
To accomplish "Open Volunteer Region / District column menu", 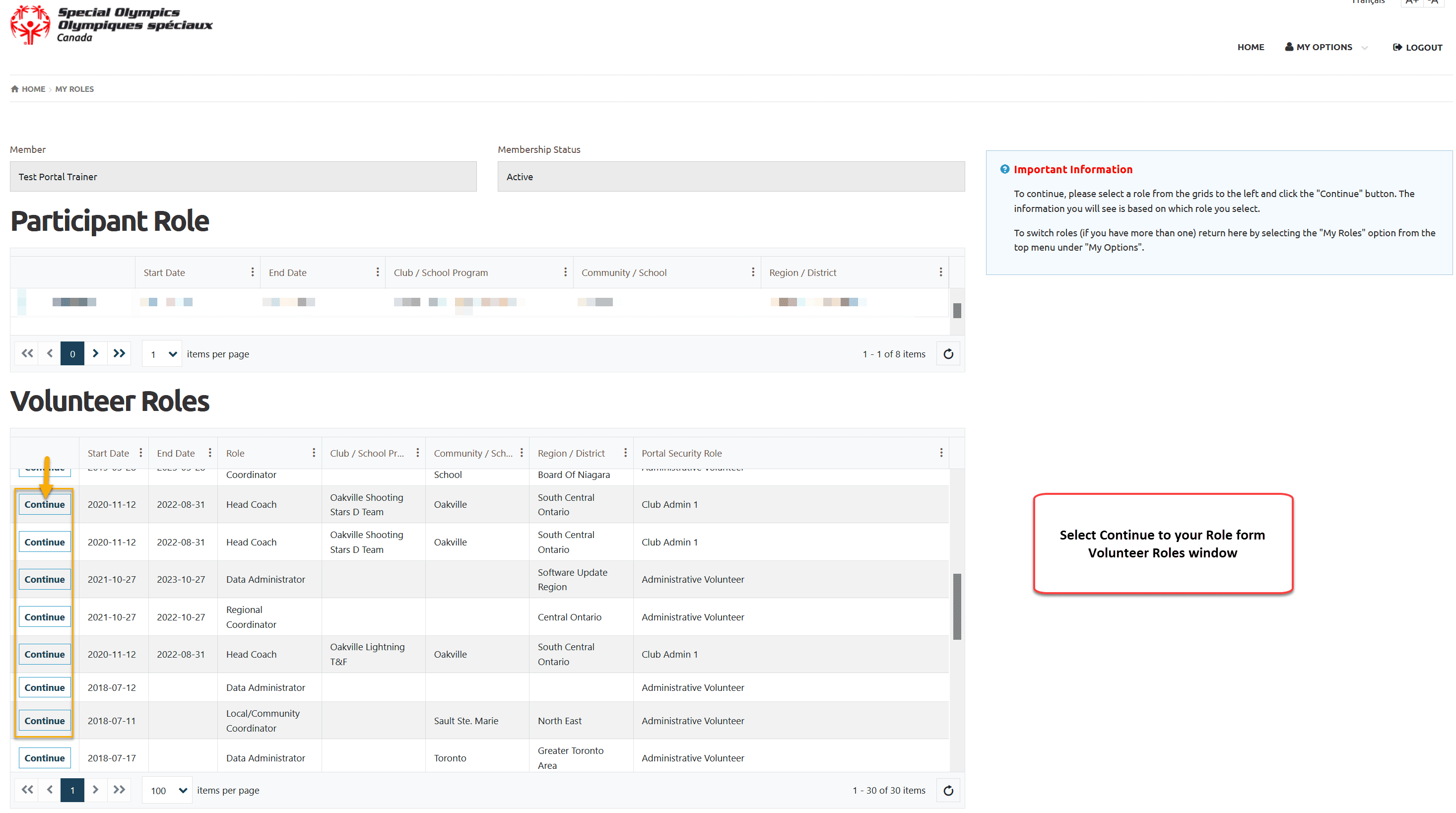I will pyautogui.click(x=625, y=453).
